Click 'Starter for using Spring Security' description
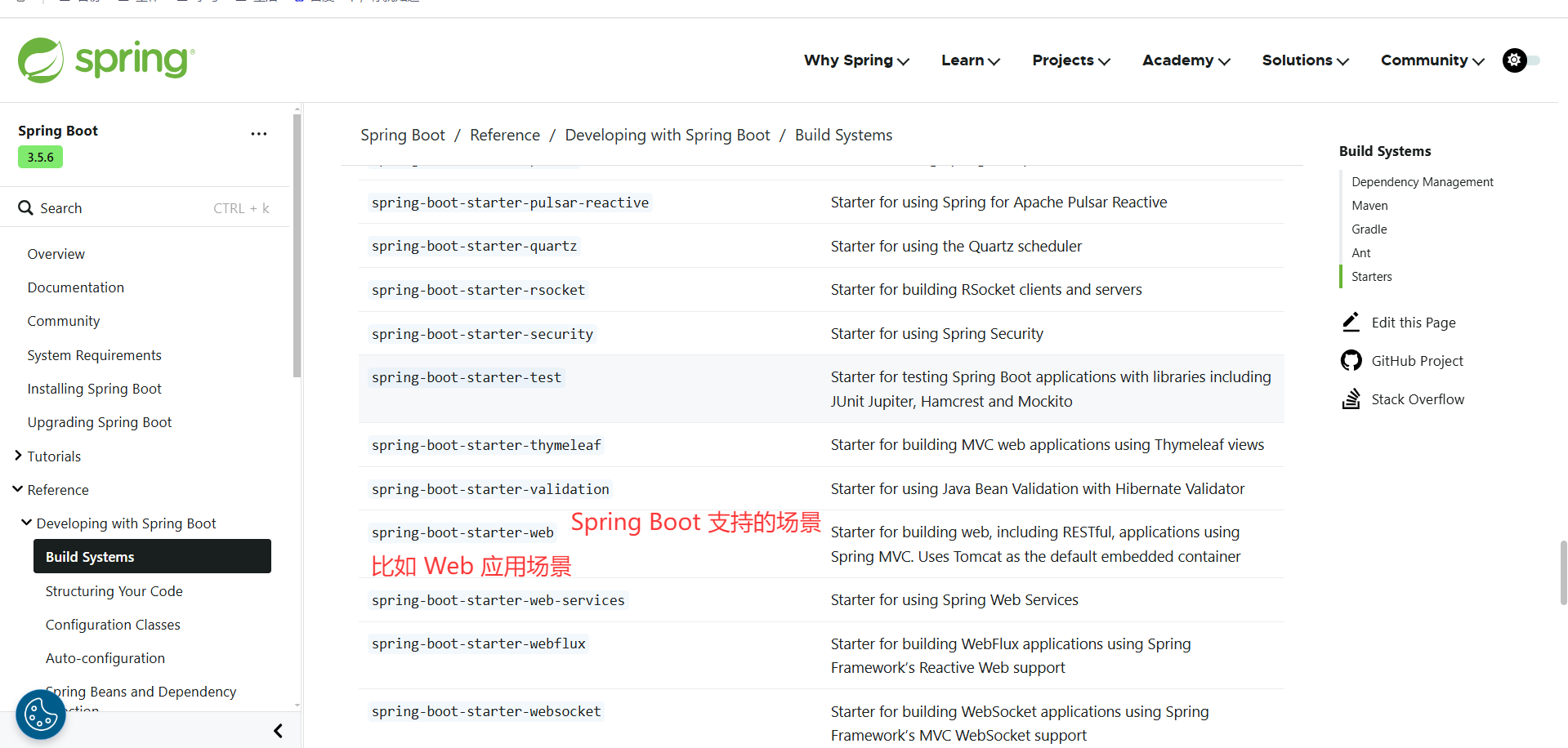The width and height of the screenshot is (1568, 748). (937, 333)
